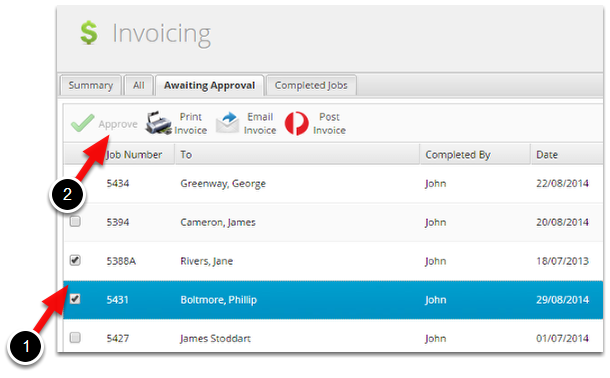
Task: Select the Awaiting Approval tab
Action: pyautogui.click(x=209, y=85)
